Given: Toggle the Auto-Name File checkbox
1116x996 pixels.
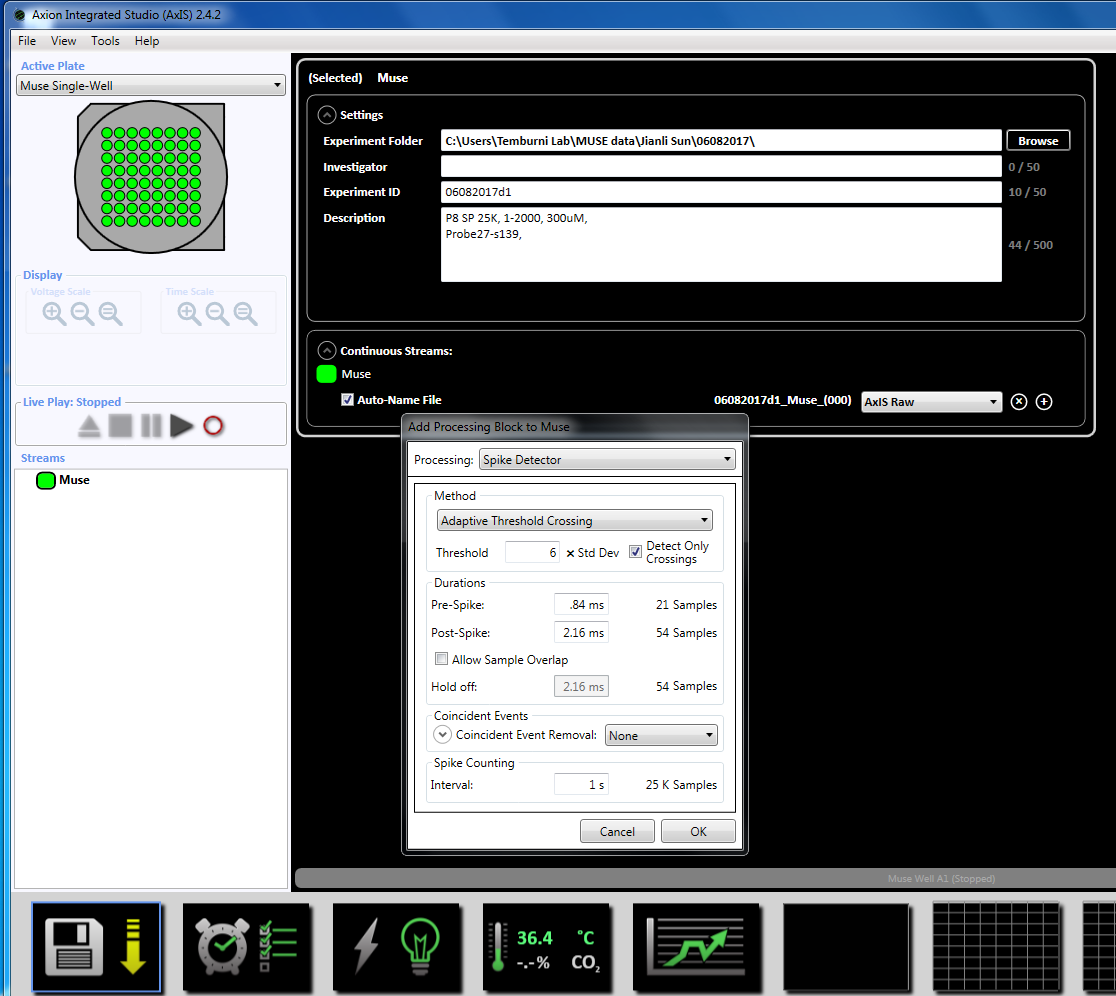Looking at the screenshot, I should coord(347,400).
